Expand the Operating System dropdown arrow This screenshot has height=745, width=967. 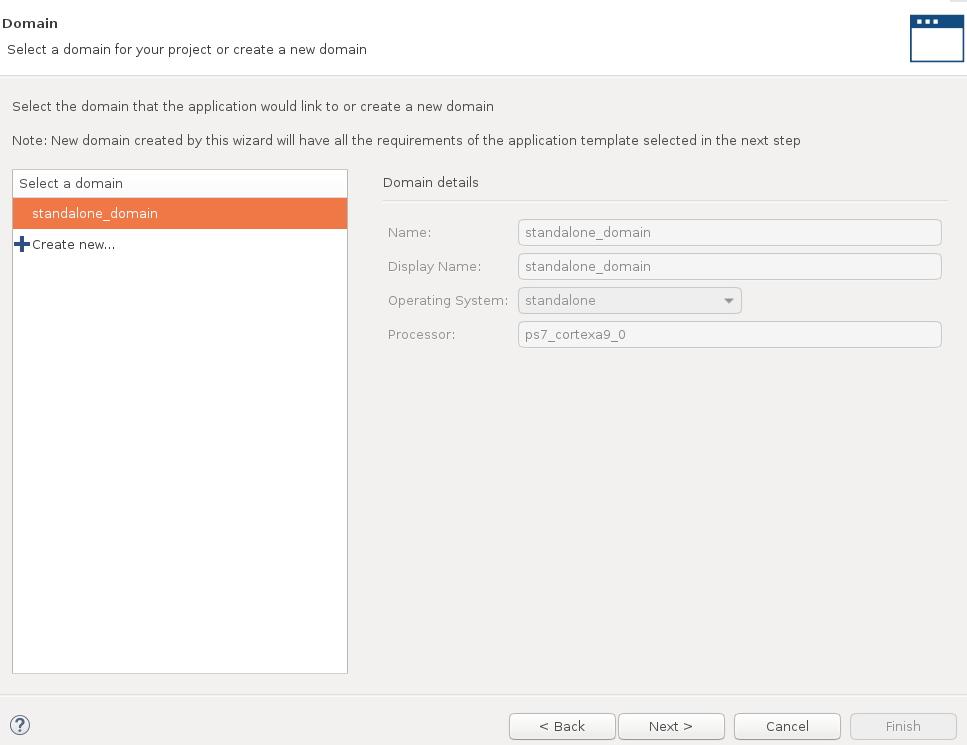click(728, 301)
